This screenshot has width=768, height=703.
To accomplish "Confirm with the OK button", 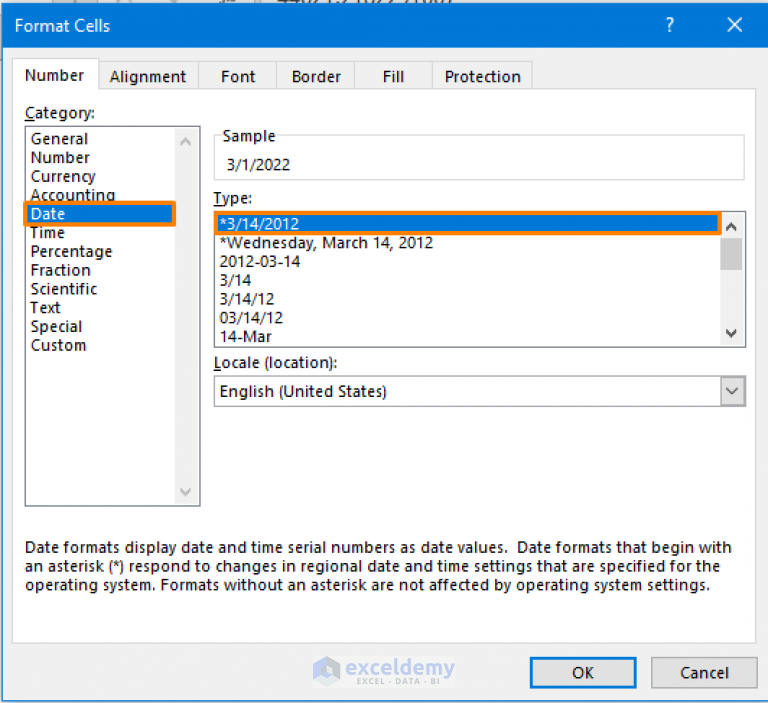I will point(583,673).
